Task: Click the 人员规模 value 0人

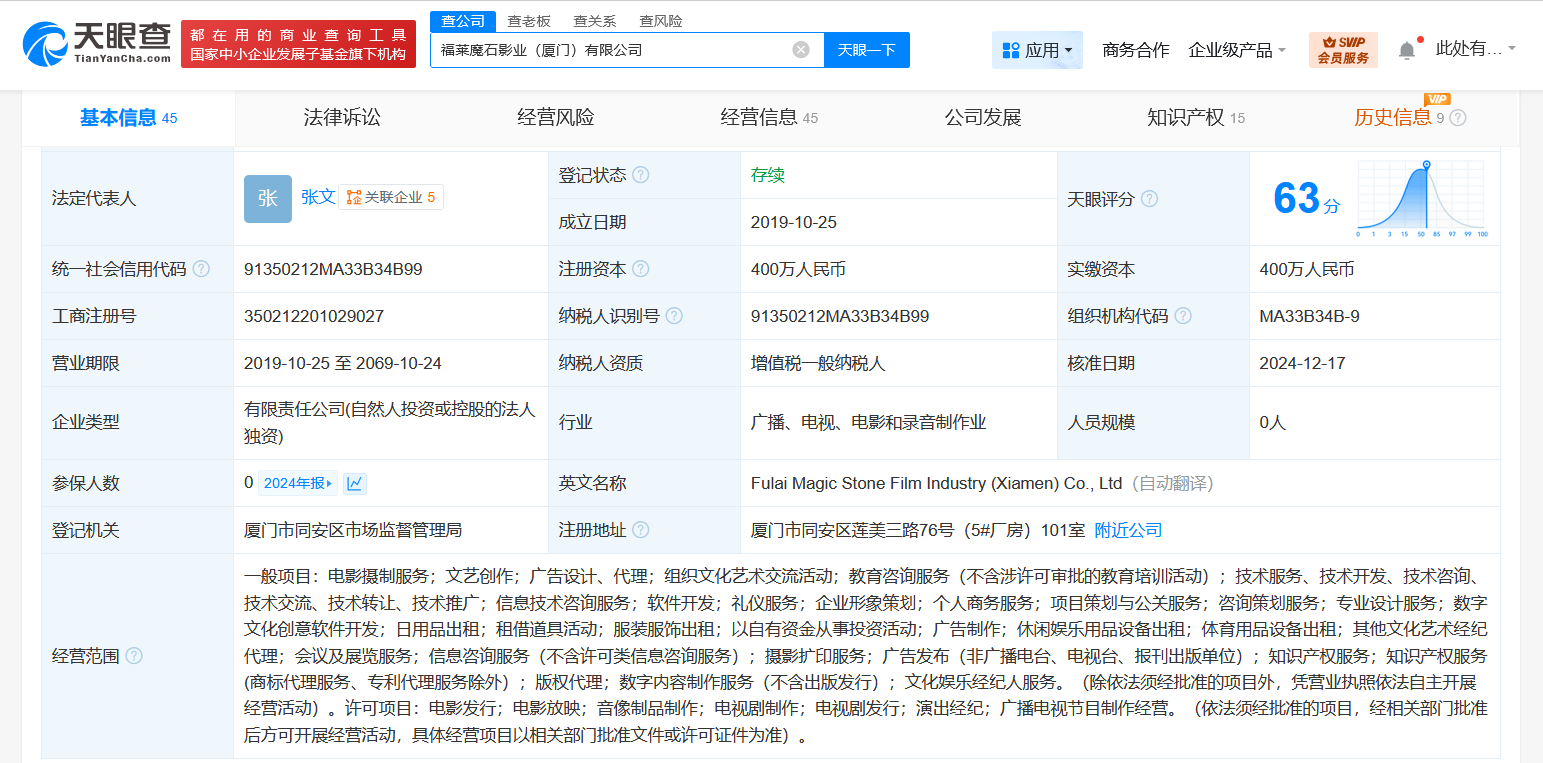Action: point(1273,422)
